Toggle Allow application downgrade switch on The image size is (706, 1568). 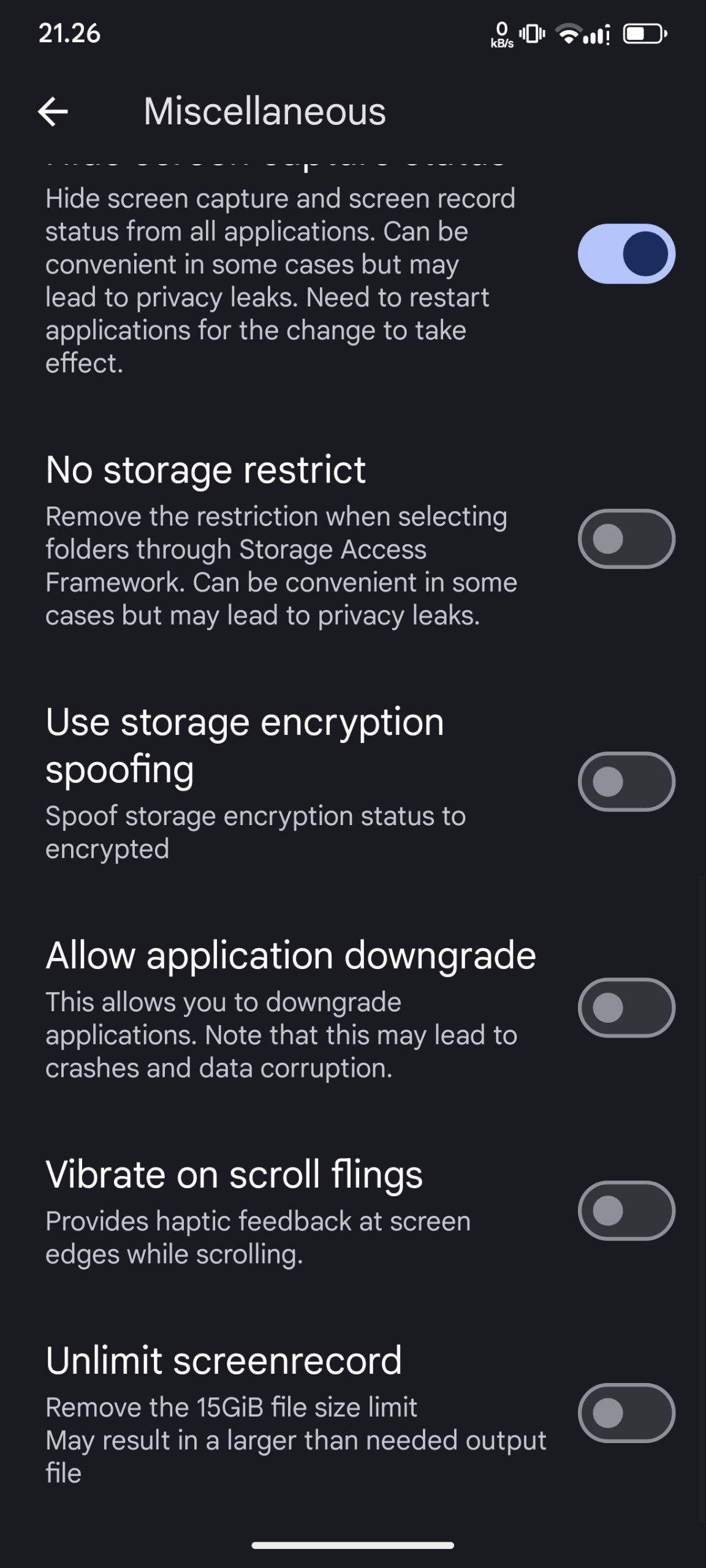click(626, 1008)
